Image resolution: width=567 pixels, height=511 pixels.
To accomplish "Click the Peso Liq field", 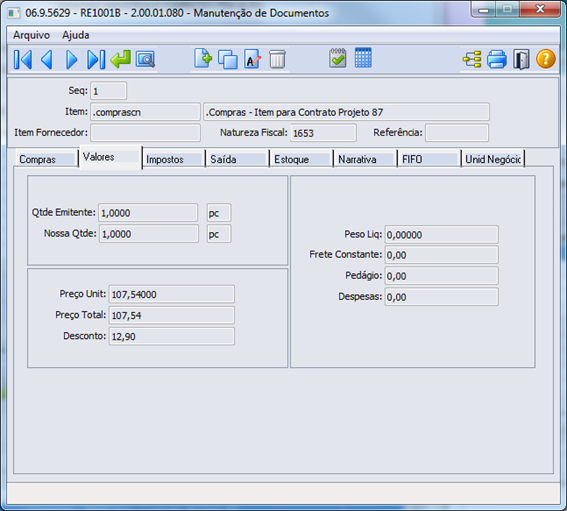I will (x=442, y=234).
